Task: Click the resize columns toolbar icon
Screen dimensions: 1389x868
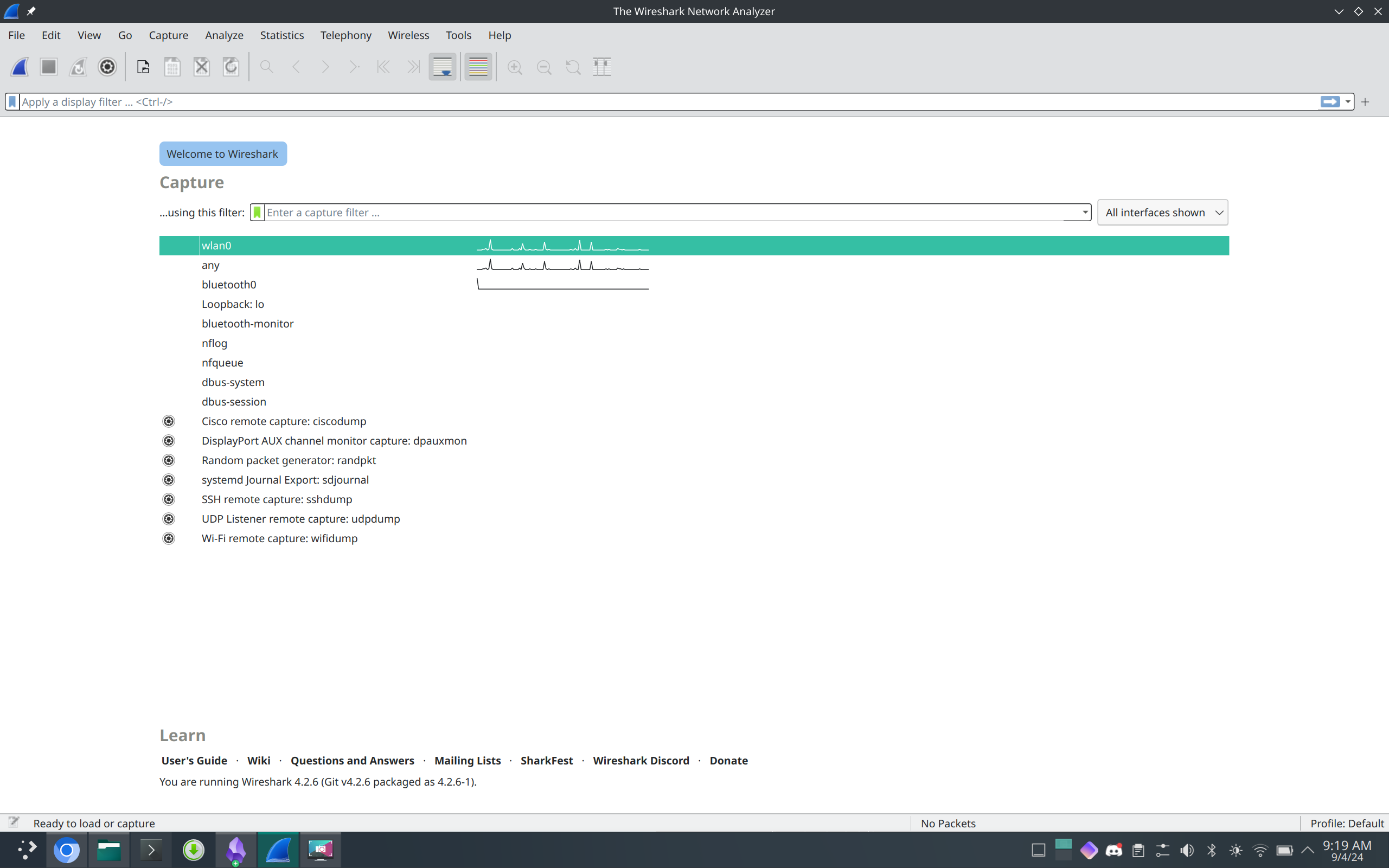Action: point(602,67)
